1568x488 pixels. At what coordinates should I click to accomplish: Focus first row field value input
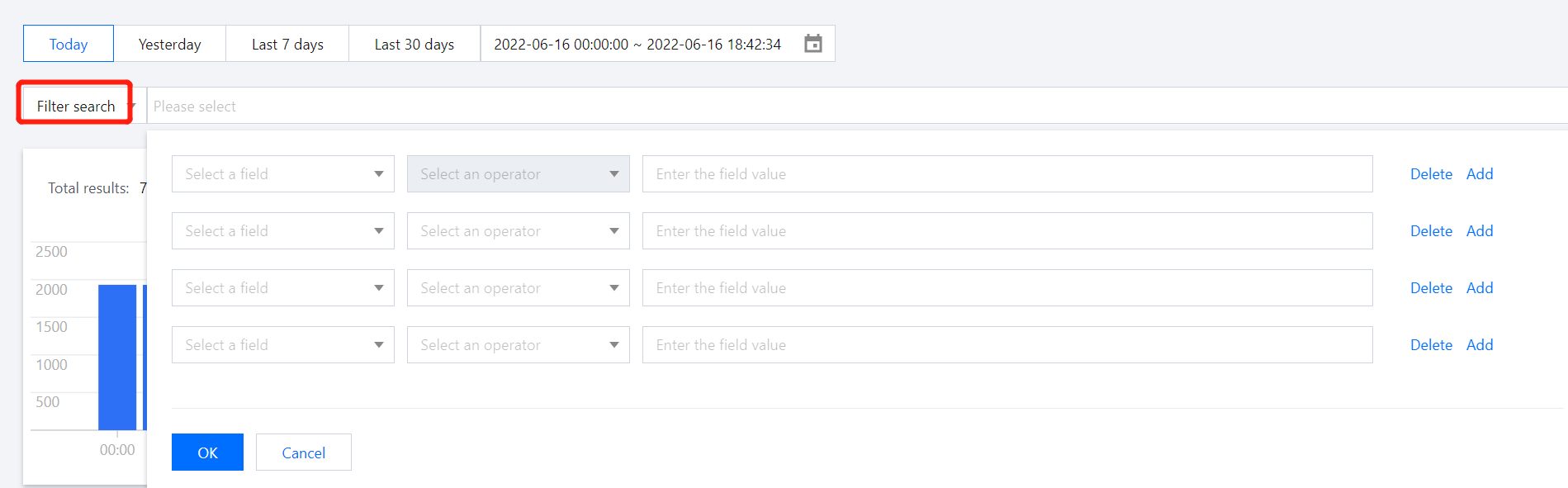pos(1007,174)
